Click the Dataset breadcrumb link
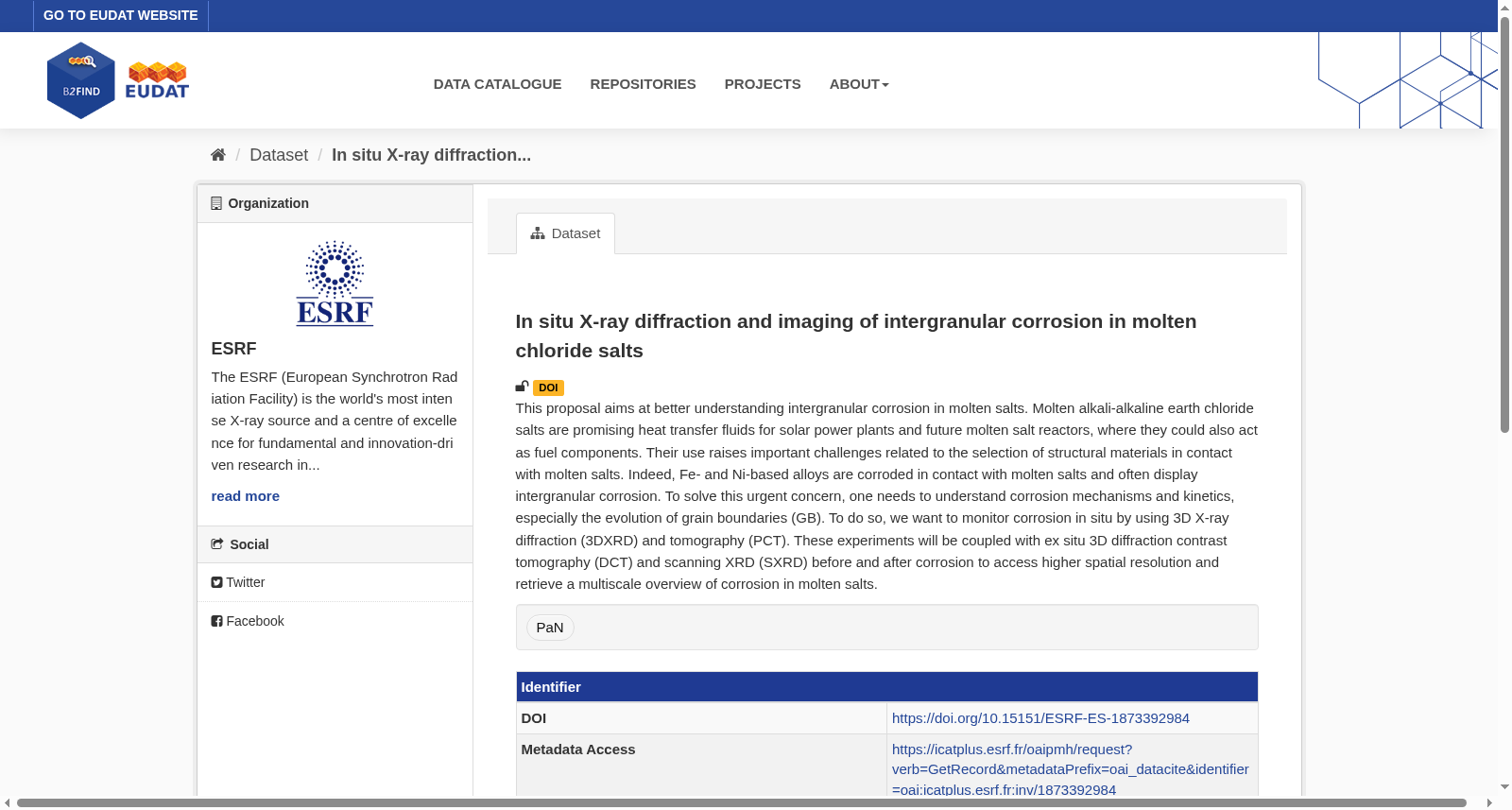The image size is (1512, 810). [279, 155]
